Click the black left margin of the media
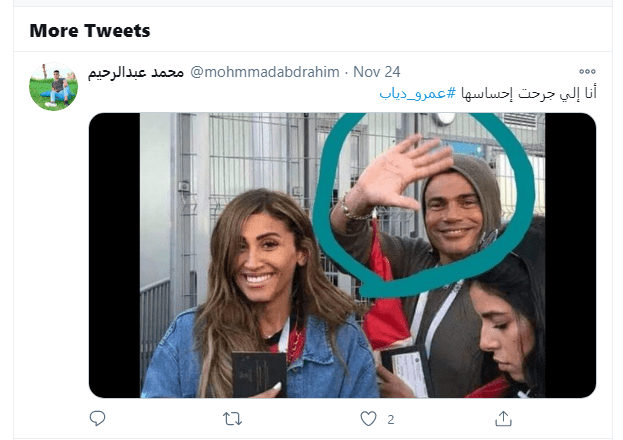623x440 pixels. tap(114, 255)
